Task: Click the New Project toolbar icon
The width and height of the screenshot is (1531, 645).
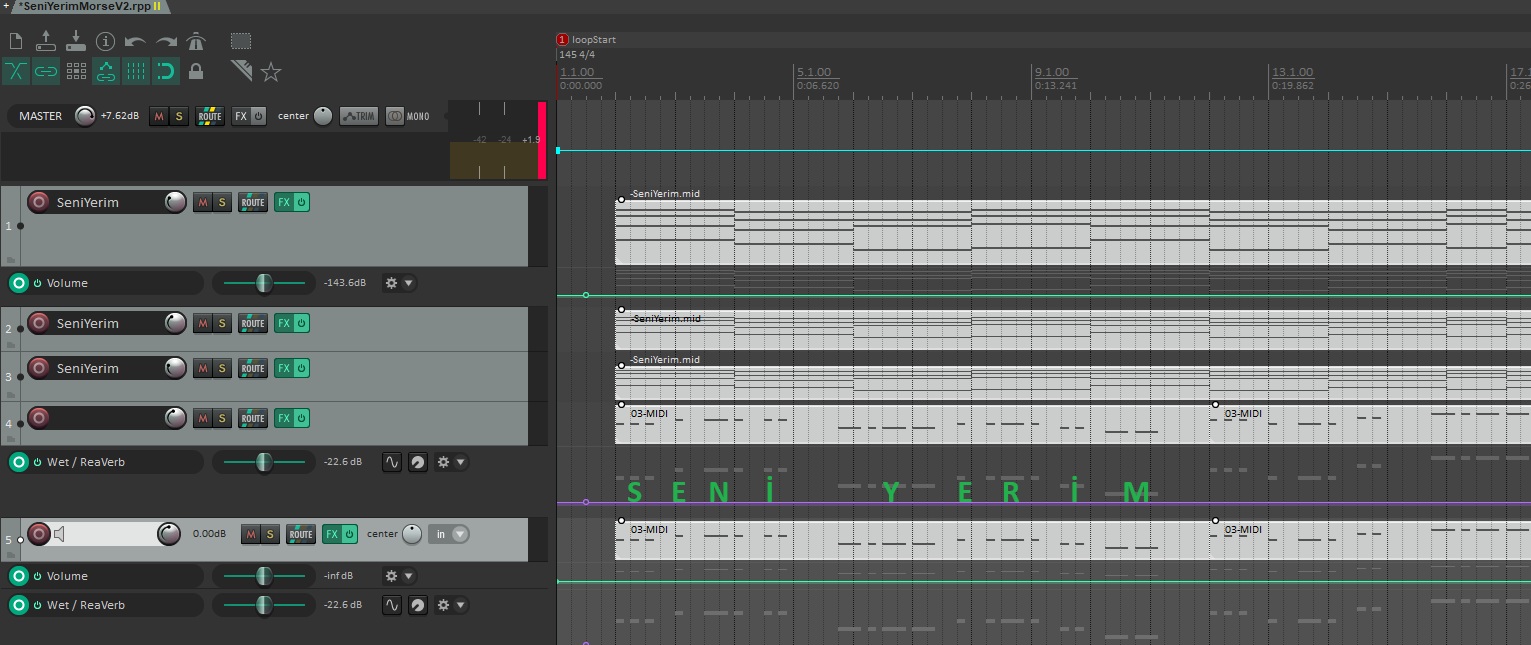Action: pos(15,41)
